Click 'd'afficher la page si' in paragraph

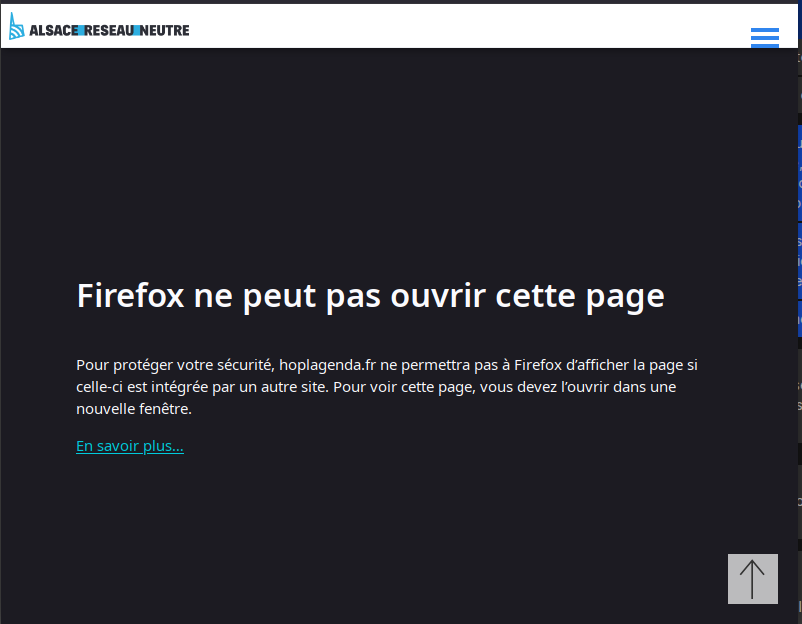click(x=631, y=365)
